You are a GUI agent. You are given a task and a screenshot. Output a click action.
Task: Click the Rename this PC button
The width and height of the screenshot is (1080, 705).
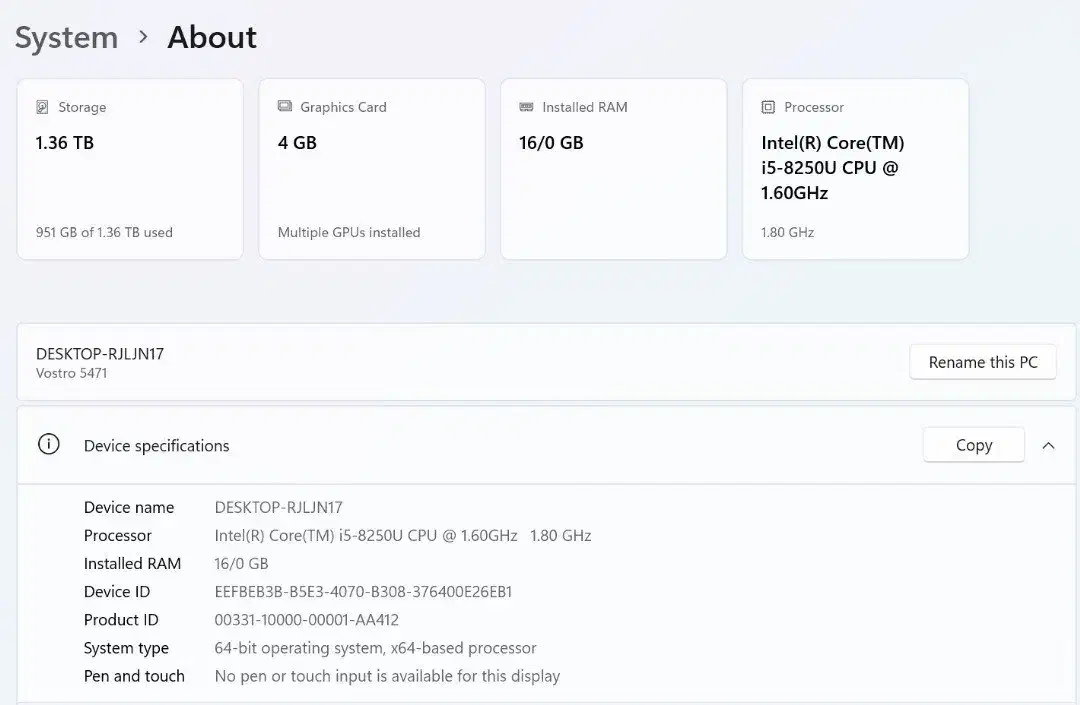982,362
